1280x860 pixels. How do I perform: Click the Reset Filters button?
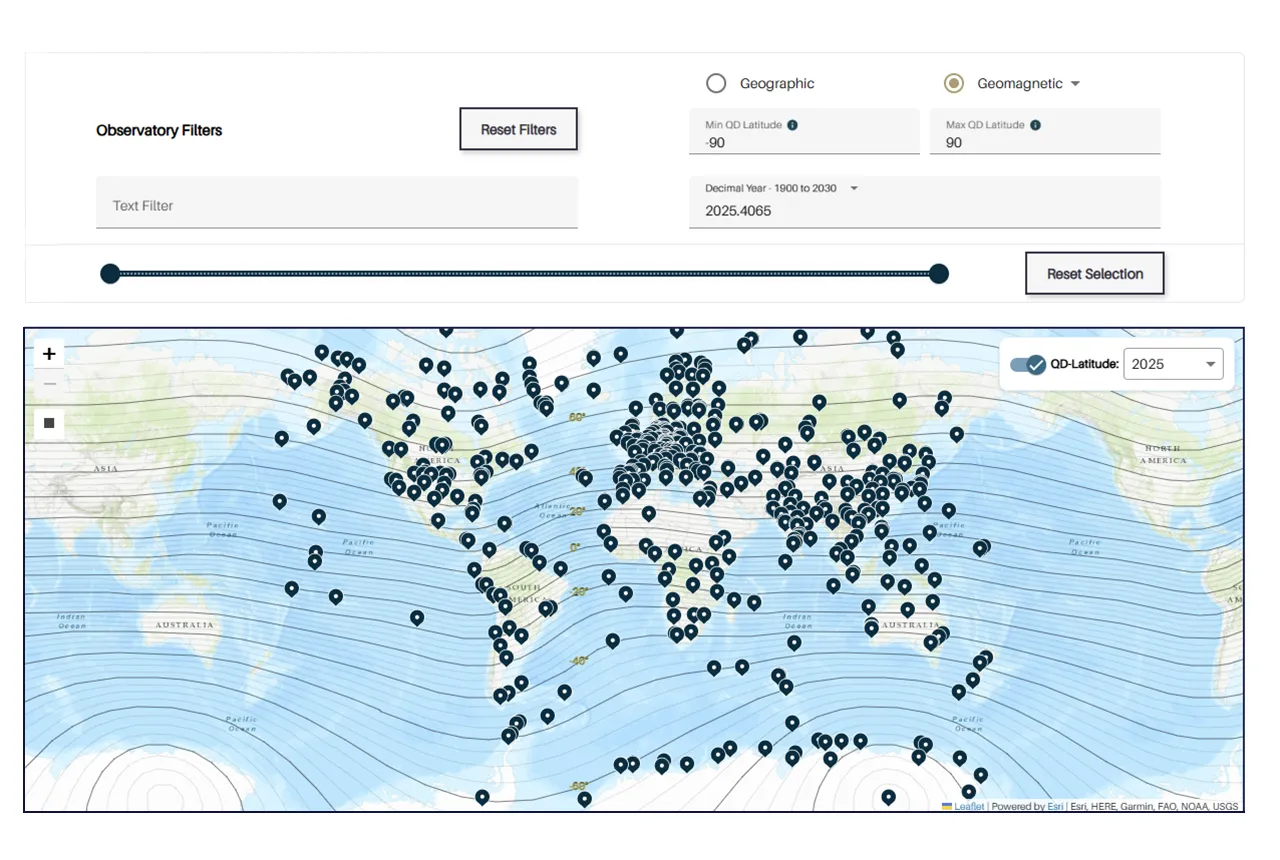pos(518,129)
